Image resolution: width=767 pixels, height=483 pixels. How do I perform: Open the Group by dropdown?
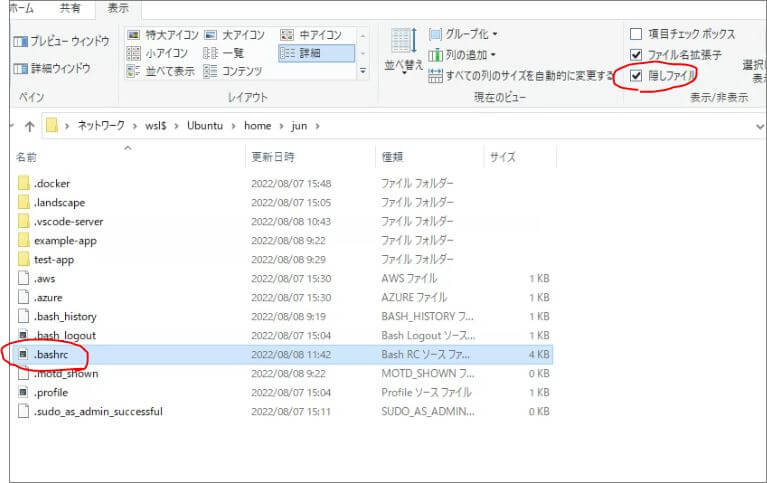coord(463,34)
